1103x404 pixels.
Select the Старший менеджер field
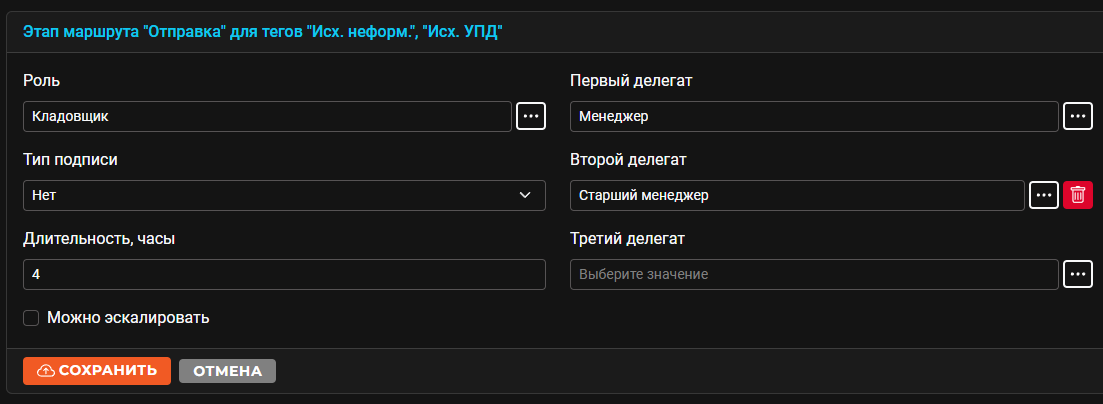click(797, 195)
